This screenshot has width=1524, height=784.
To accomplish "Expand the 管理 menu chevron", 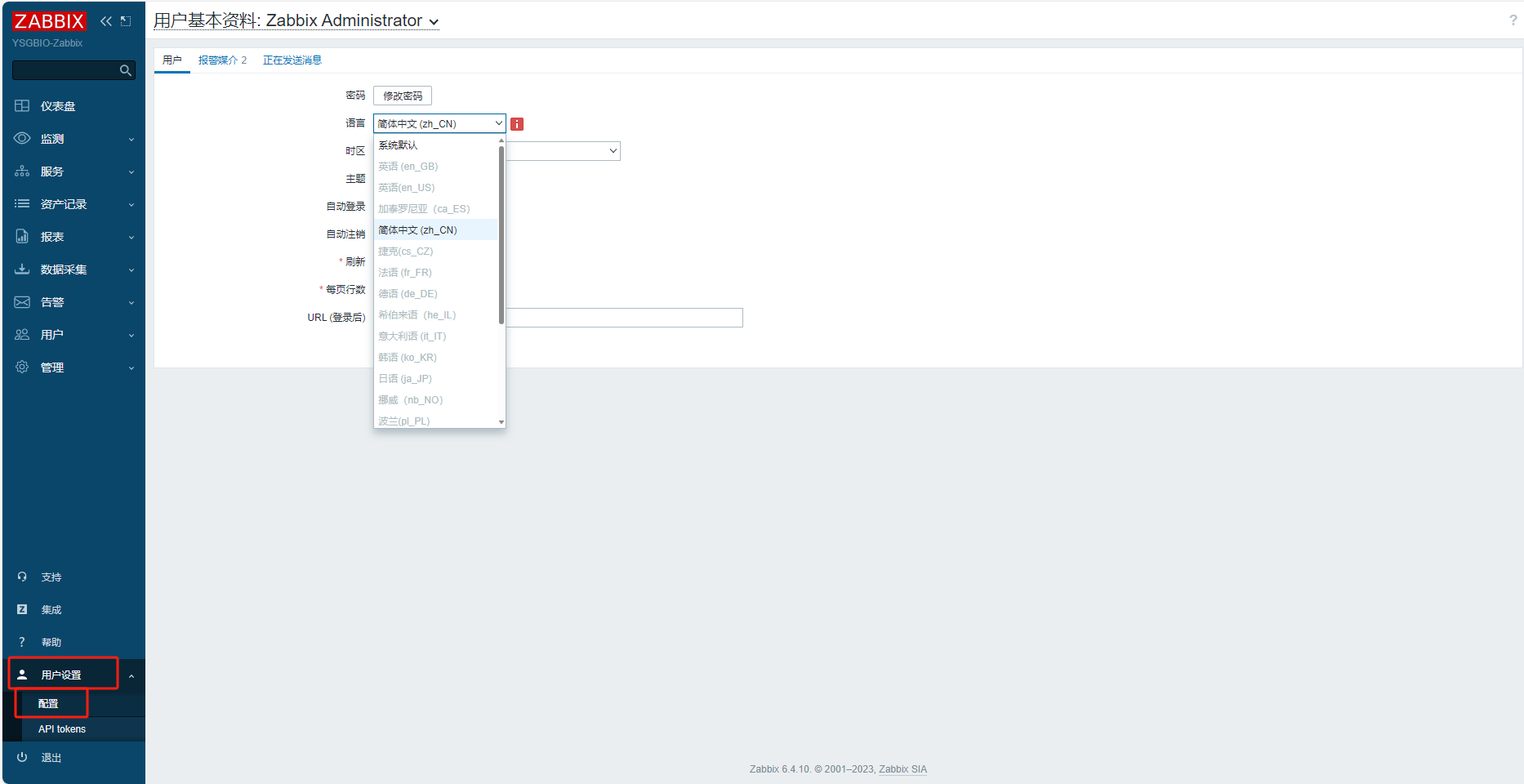I will pyautogui.click(x=131, y=368).
